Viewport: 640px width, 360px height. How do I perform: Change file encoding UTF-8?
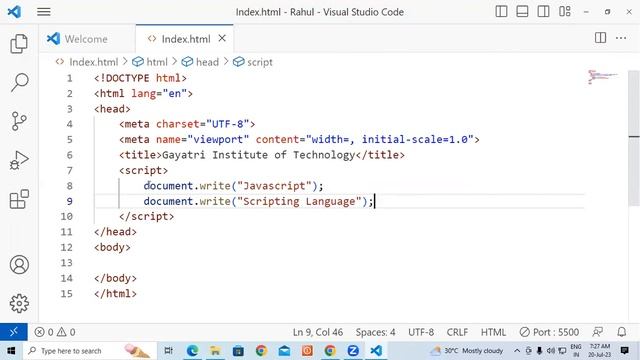click(x=421, y=332)
